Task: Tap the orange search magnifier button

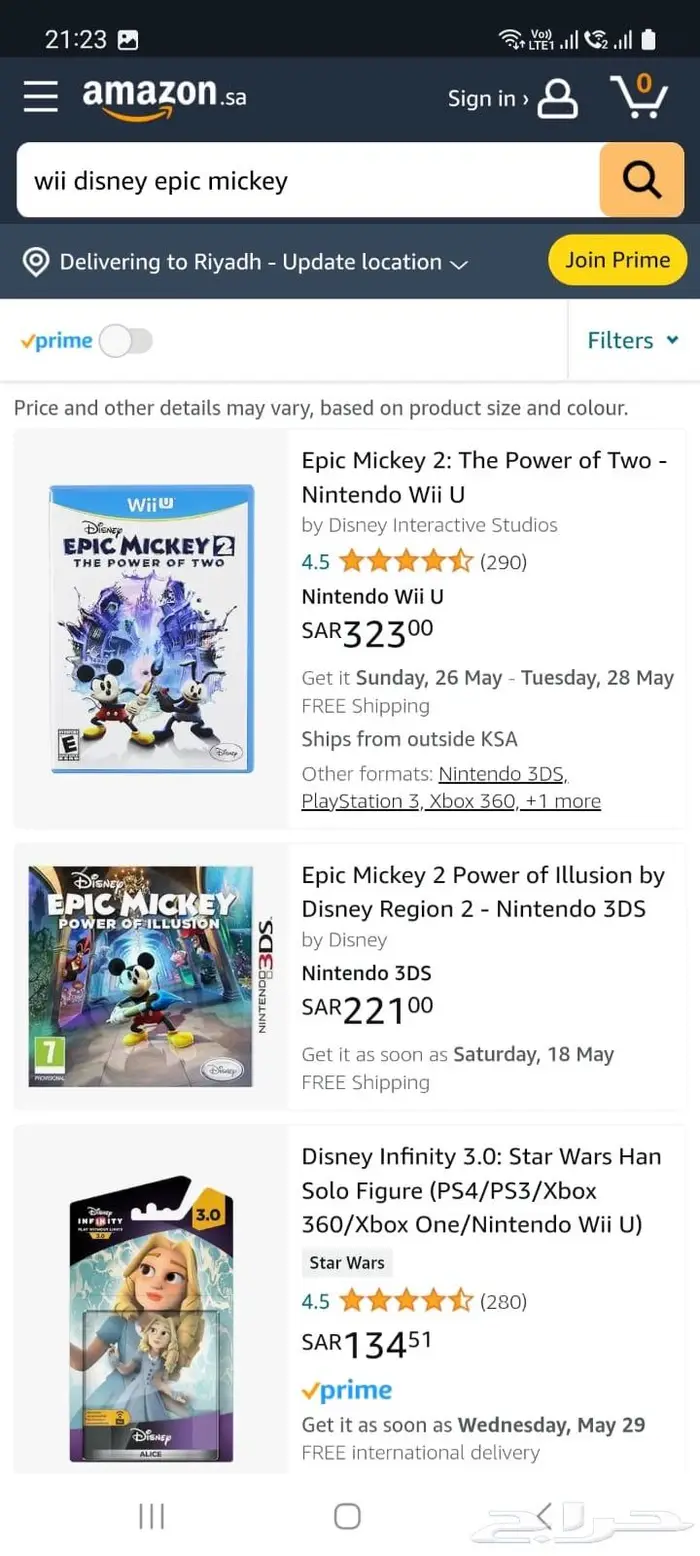Action: pos(641,180)
